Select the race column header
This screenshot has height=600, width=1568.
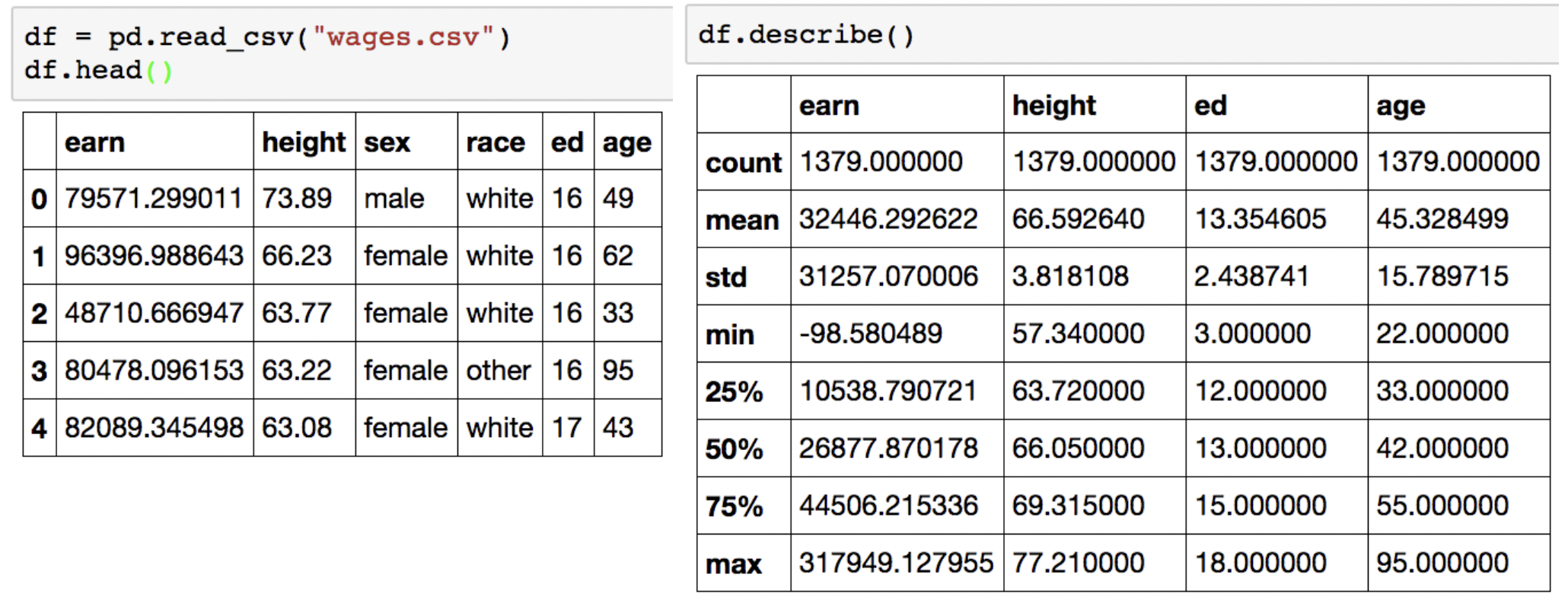click(x=496, y=142)
